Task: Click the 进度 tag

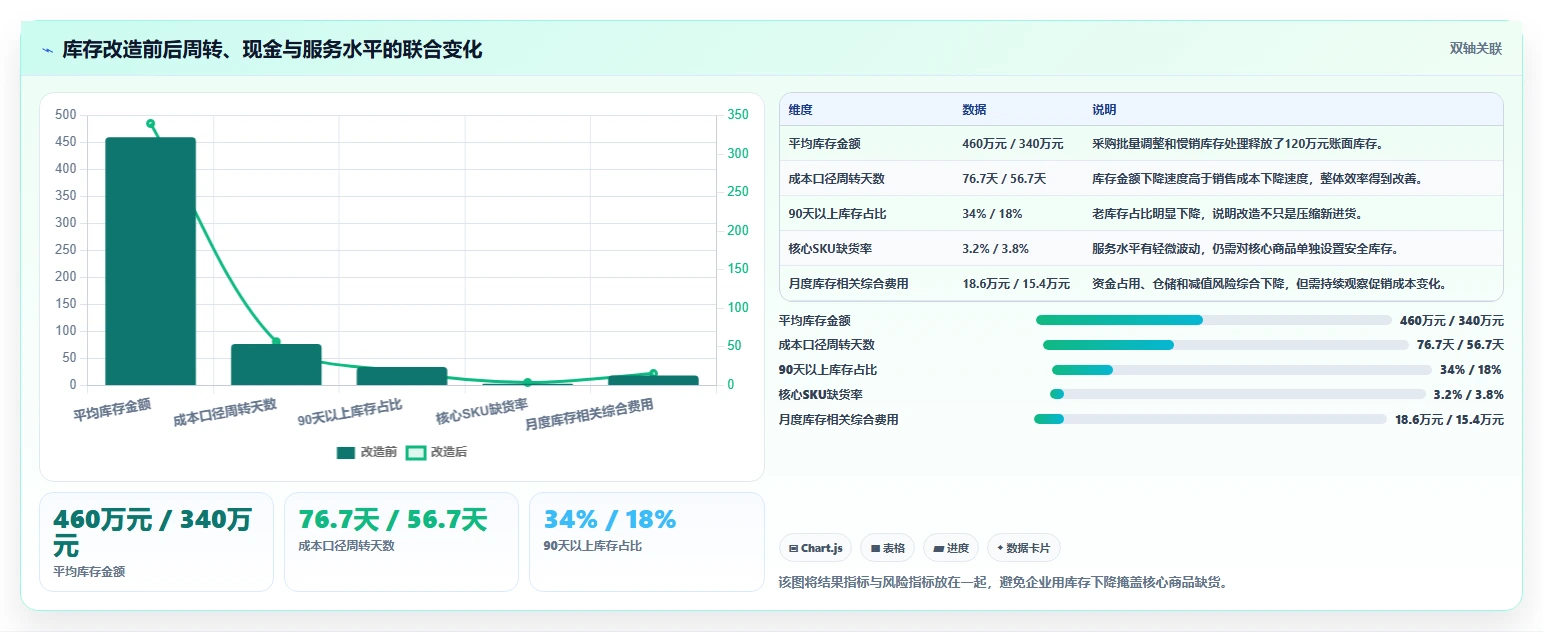Action: [951, 548]
